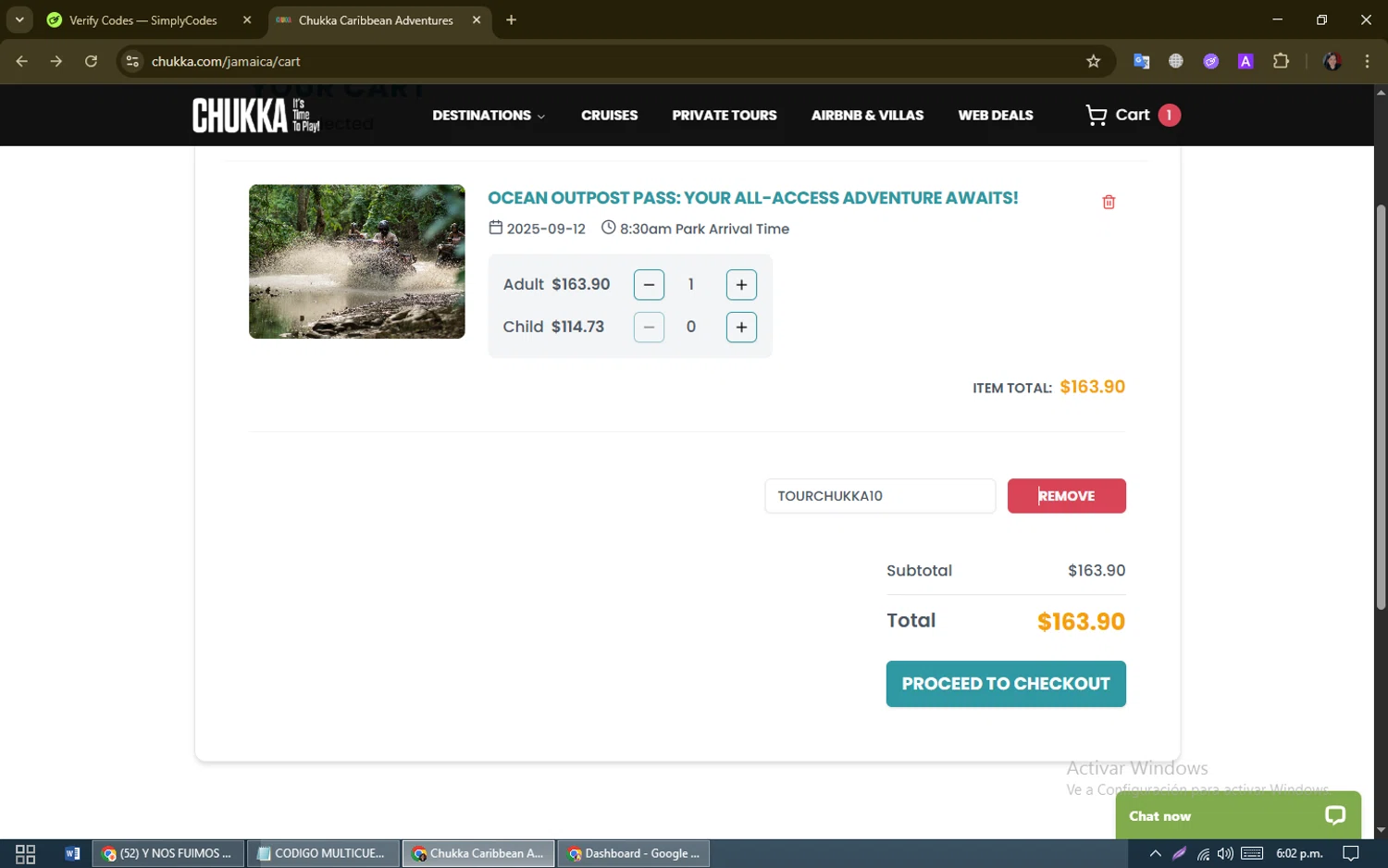Open the volume control
This screenshot has height=868, width=1388.
[1225, 853]
